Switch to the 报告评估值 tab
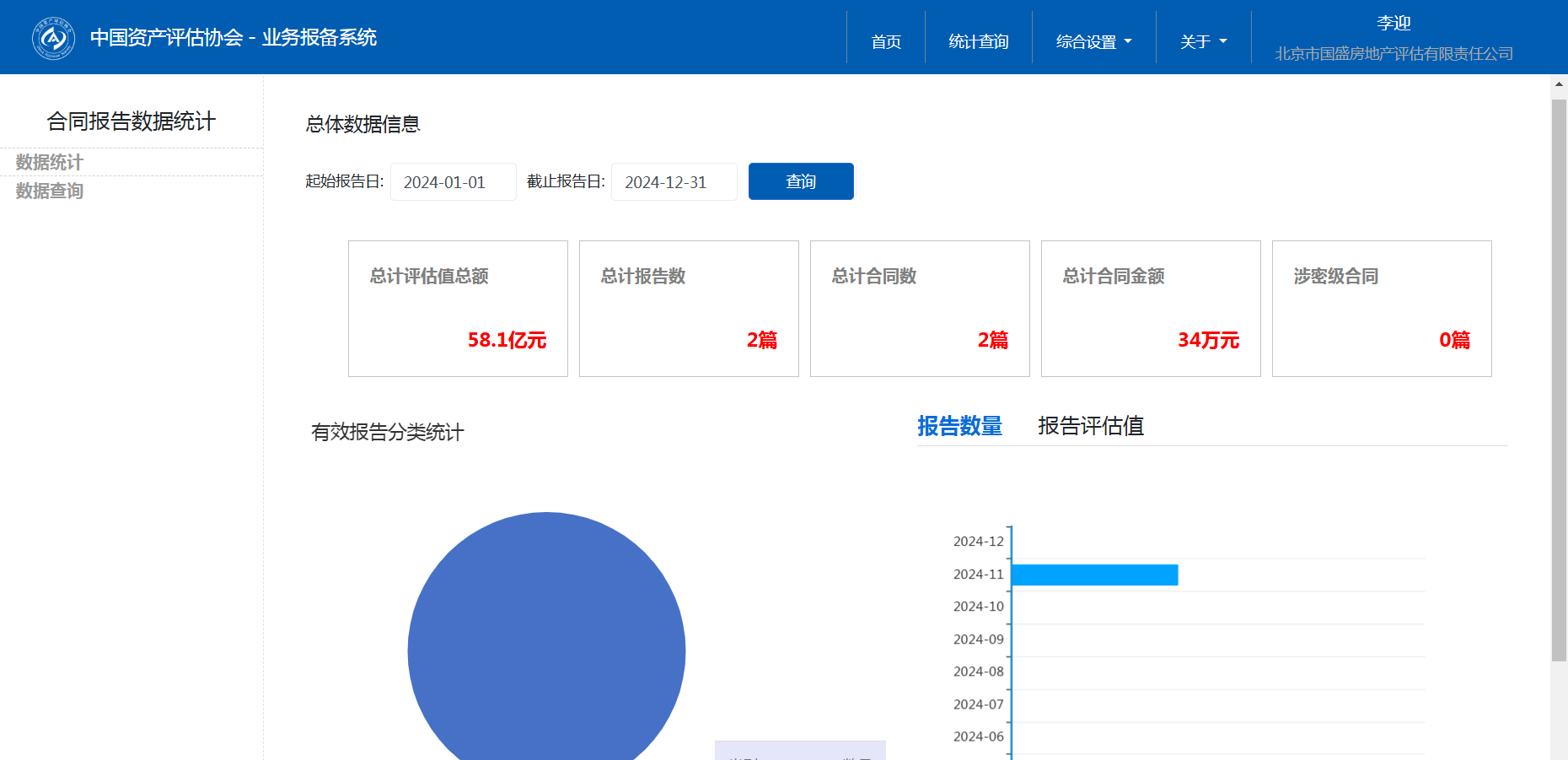This screenshot has width=1568, height=760. pyautogui.click(x=1090, y=426)
